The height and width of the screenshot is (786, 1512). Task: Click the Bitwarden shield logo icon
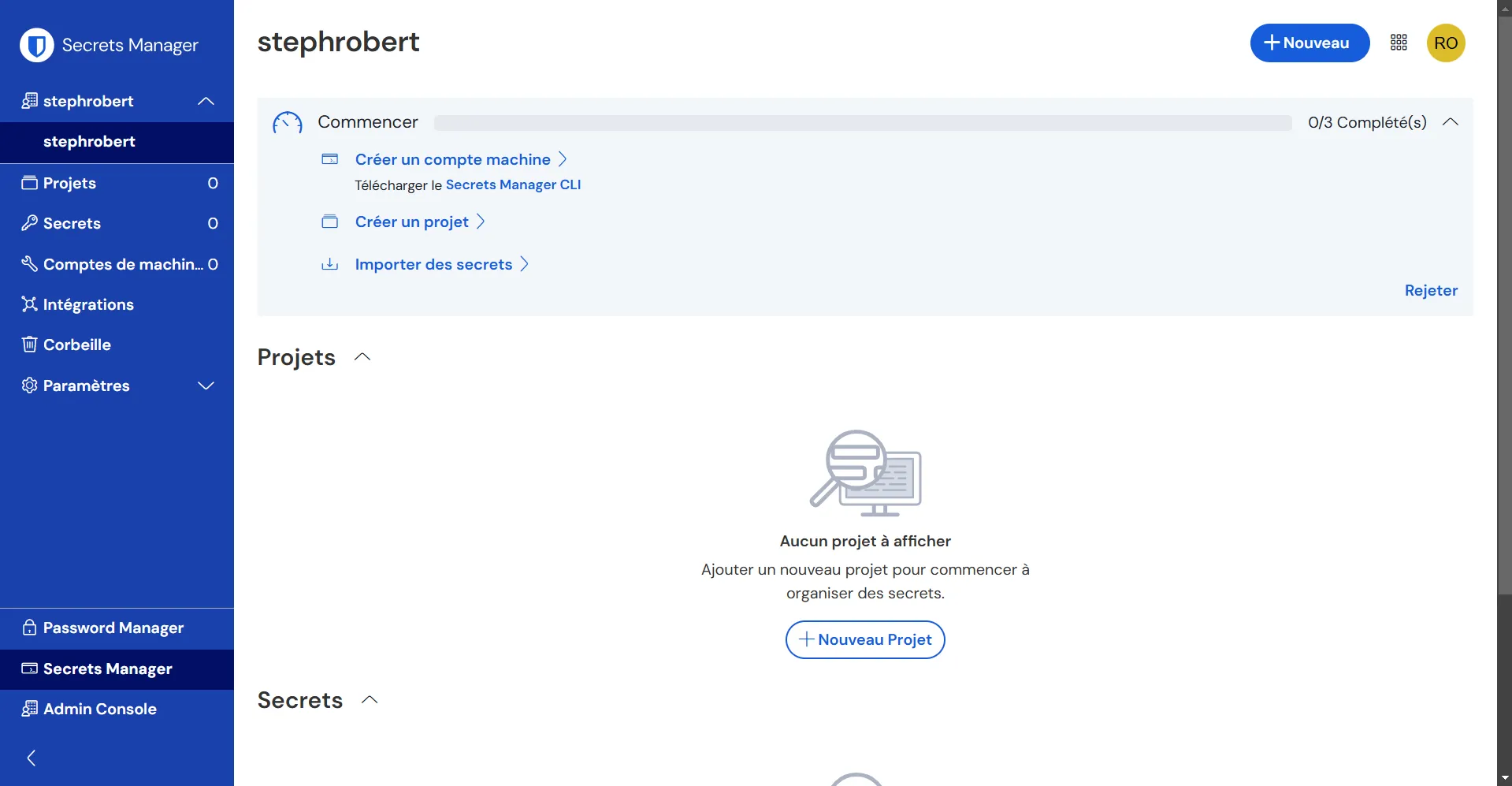36,45
